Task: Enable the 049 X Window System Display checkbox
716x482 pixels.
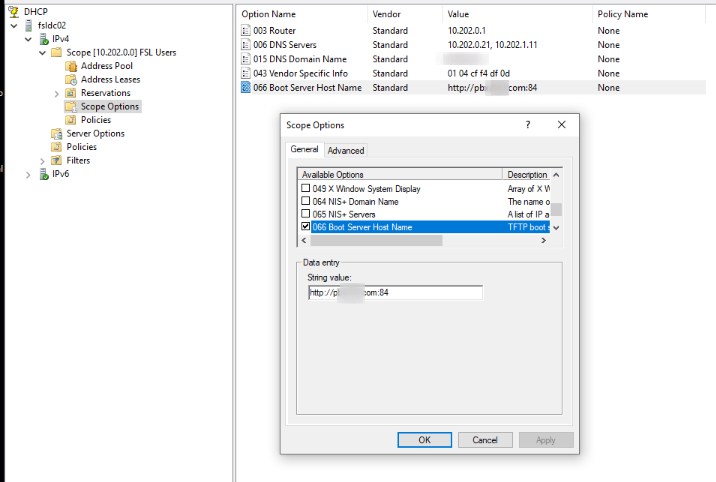Action: [305, 188]
